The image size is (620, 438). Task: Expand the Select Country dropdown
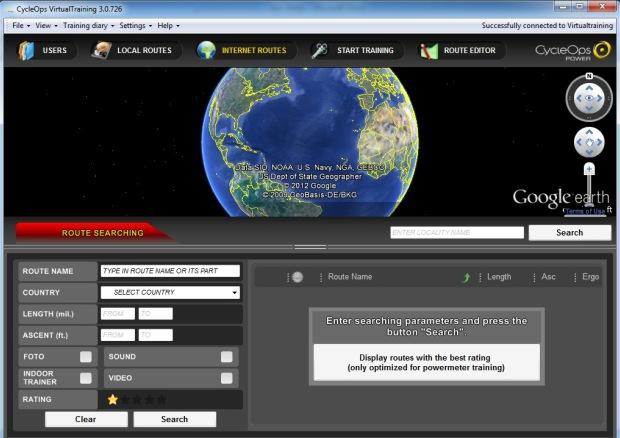pyautogui.click(x=170, y=292)
